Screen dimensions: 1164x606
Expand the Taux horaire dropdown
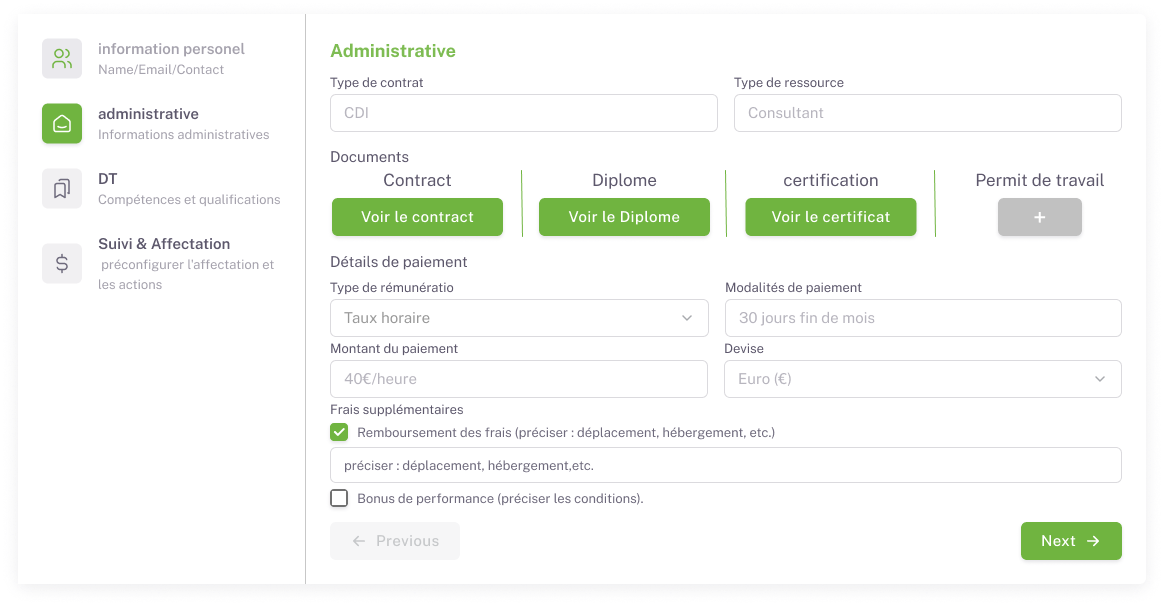519,318
